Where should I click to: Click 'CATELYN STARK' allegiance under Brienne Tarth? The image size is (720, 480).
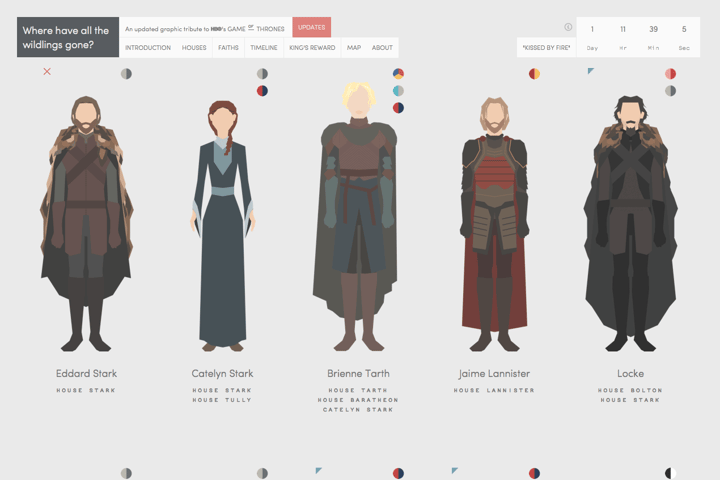358,410
